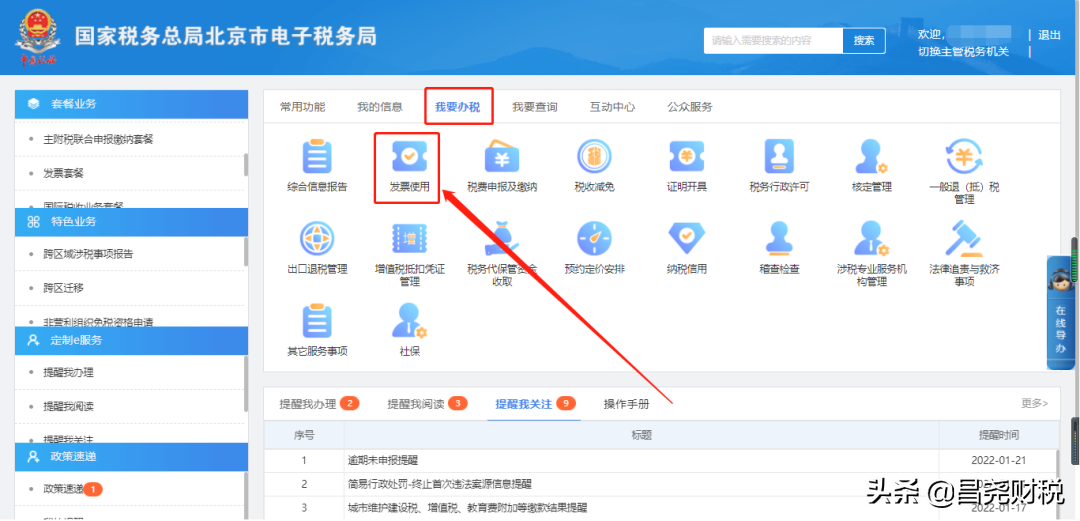Image resolution: width=1080 pixels, height=521 pixels.
Task: Expand the 定制e服务 sidebar section
Action: tap(131, 340)
